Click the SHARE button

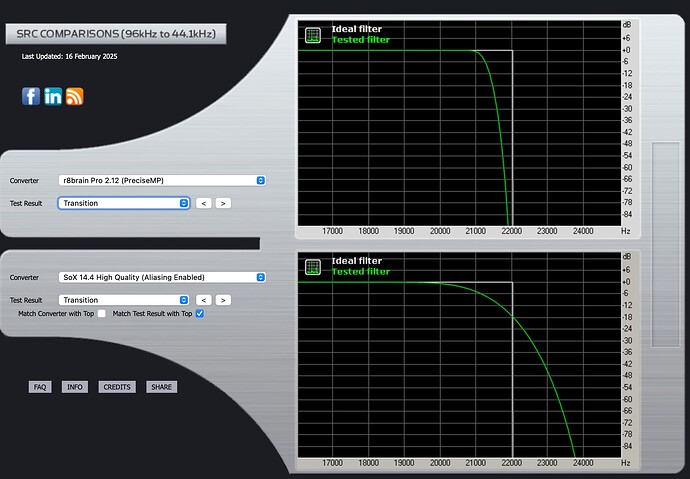point(161,387)
